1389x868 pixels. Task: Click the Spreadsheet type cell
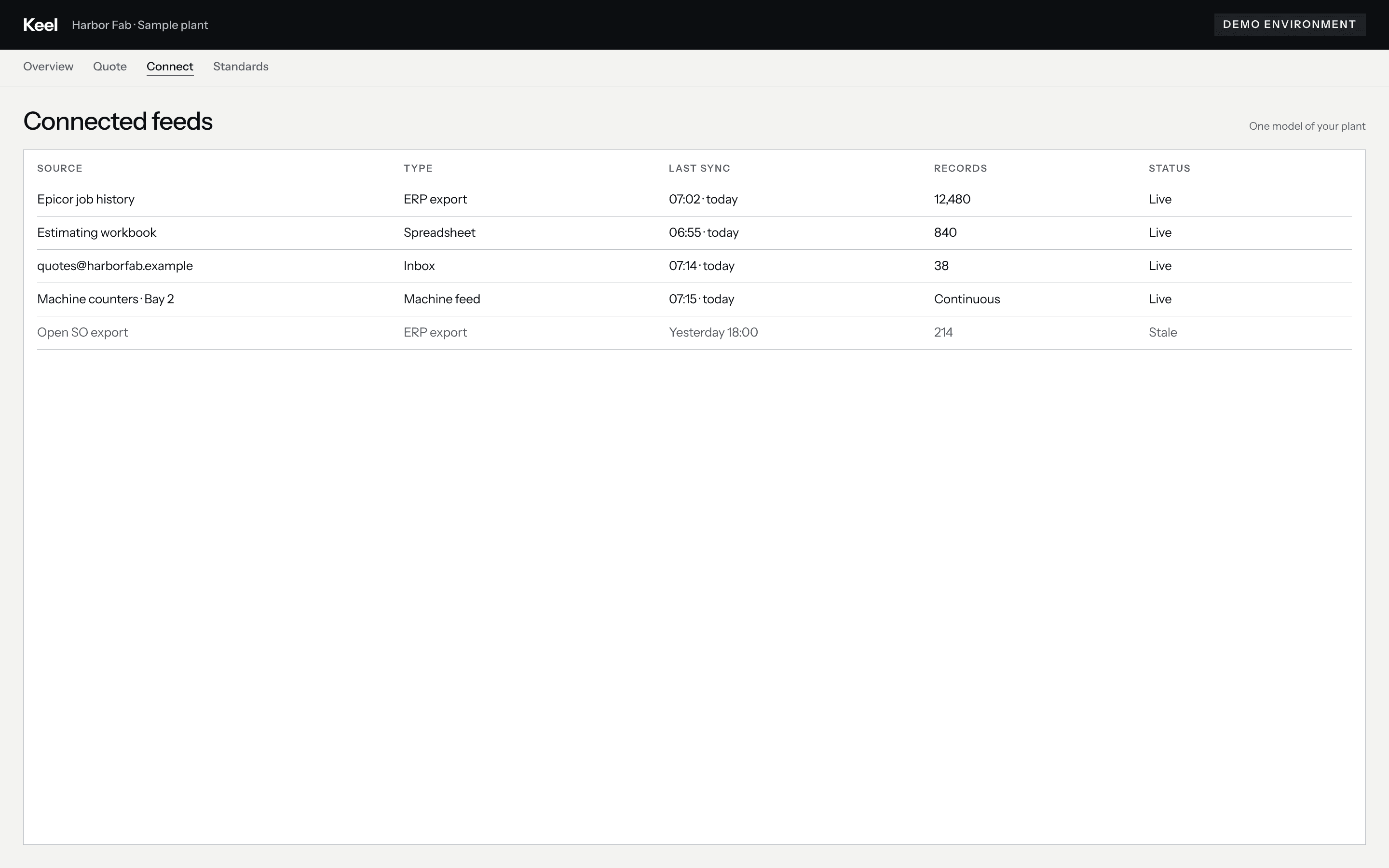(x=439, y=232)
